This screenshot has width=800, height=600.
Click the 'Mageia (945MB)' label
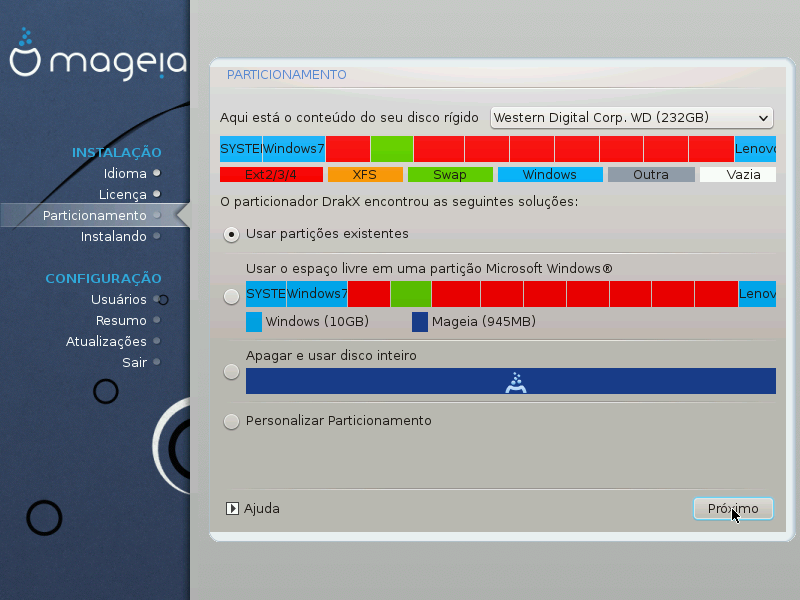(484, 322)
